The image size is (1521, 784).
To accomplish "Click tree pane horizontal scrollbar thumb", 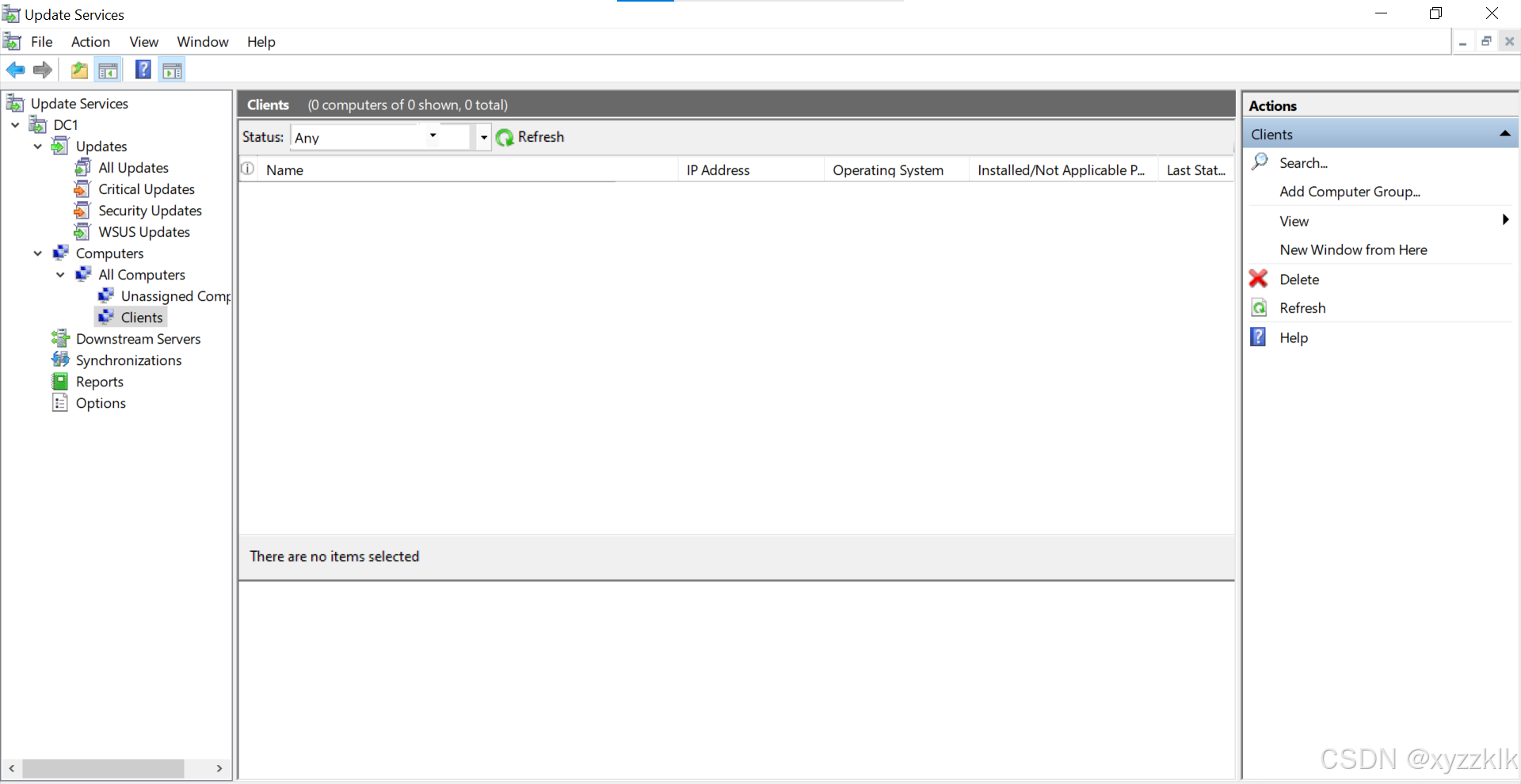I will pos(103,768).
